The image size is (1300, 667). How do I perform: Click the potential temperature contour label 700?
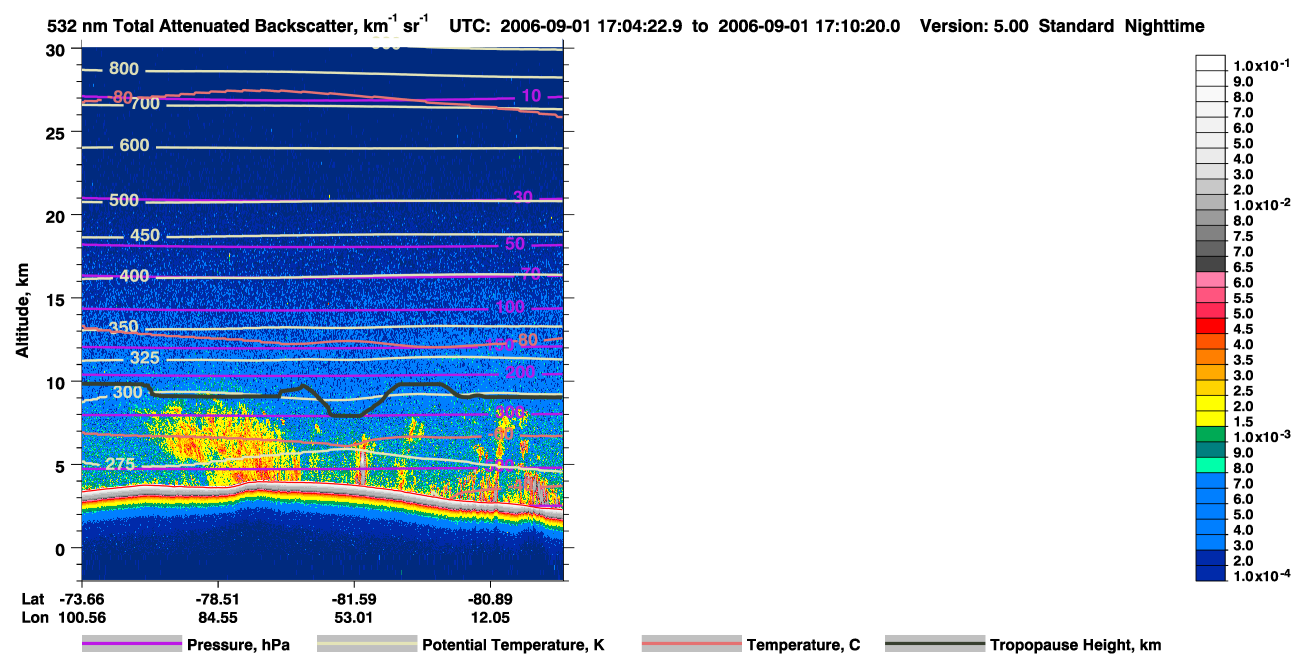[x=146, y=103]
